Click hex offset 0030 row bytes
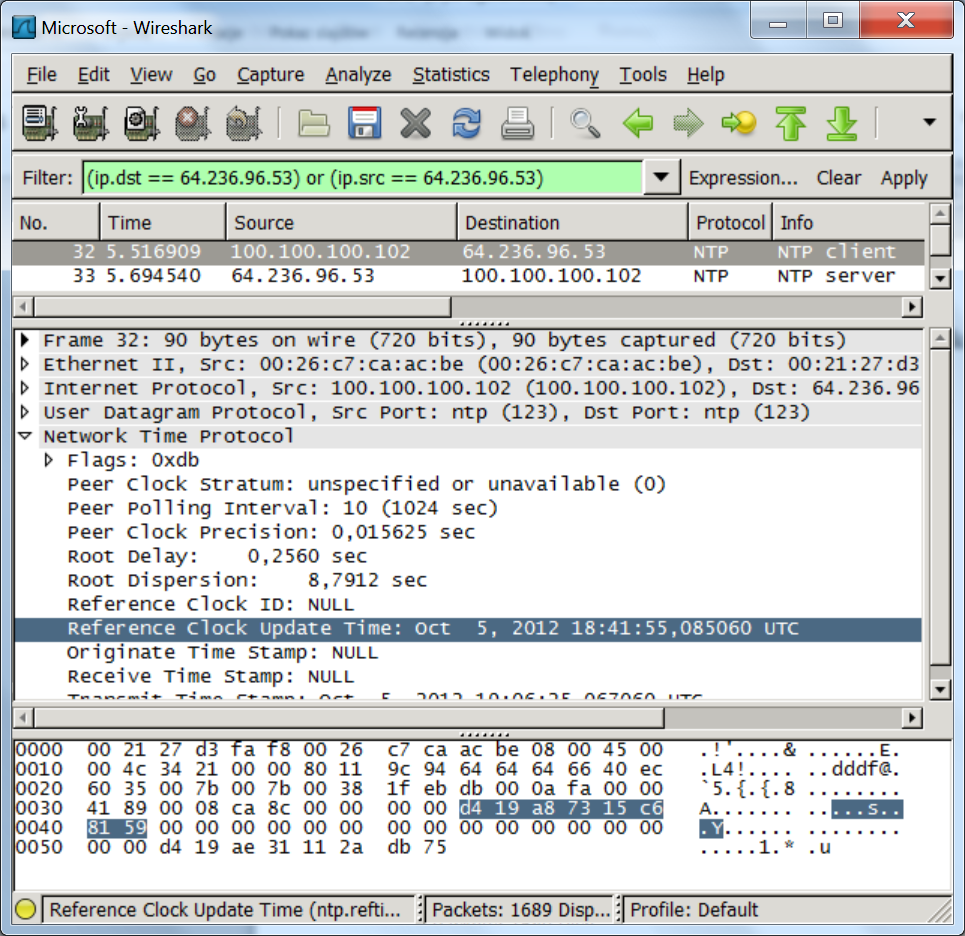Screen dimensions: 965x936 (x=375, y=808)
